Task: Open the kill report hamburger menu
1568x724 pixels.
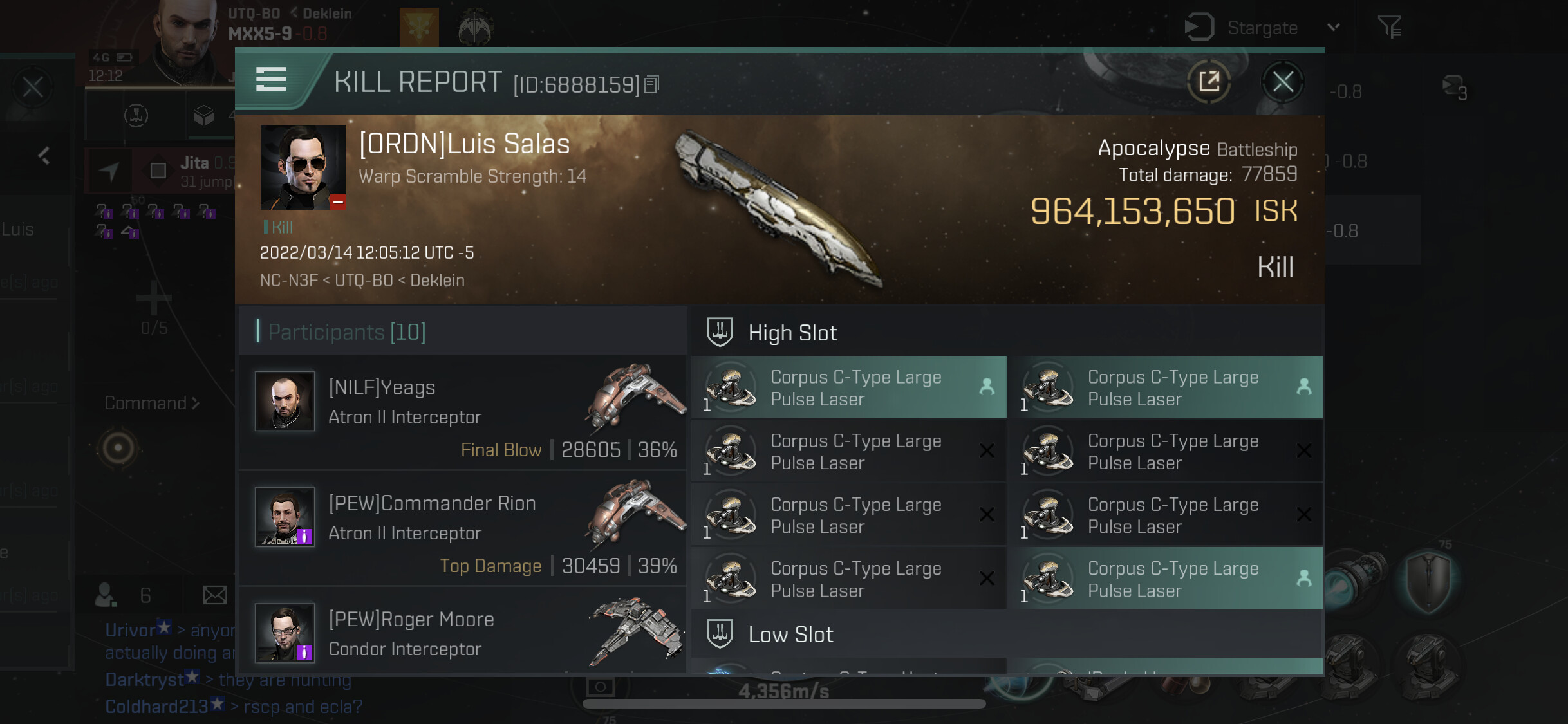Action: point(271,80)
